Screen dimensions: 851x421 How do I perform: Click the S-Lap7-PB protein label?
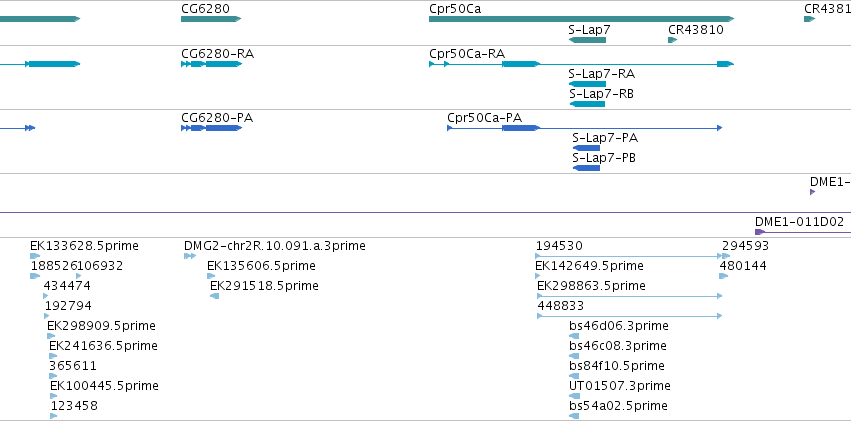pyautogui.click(x=604, y=158)
